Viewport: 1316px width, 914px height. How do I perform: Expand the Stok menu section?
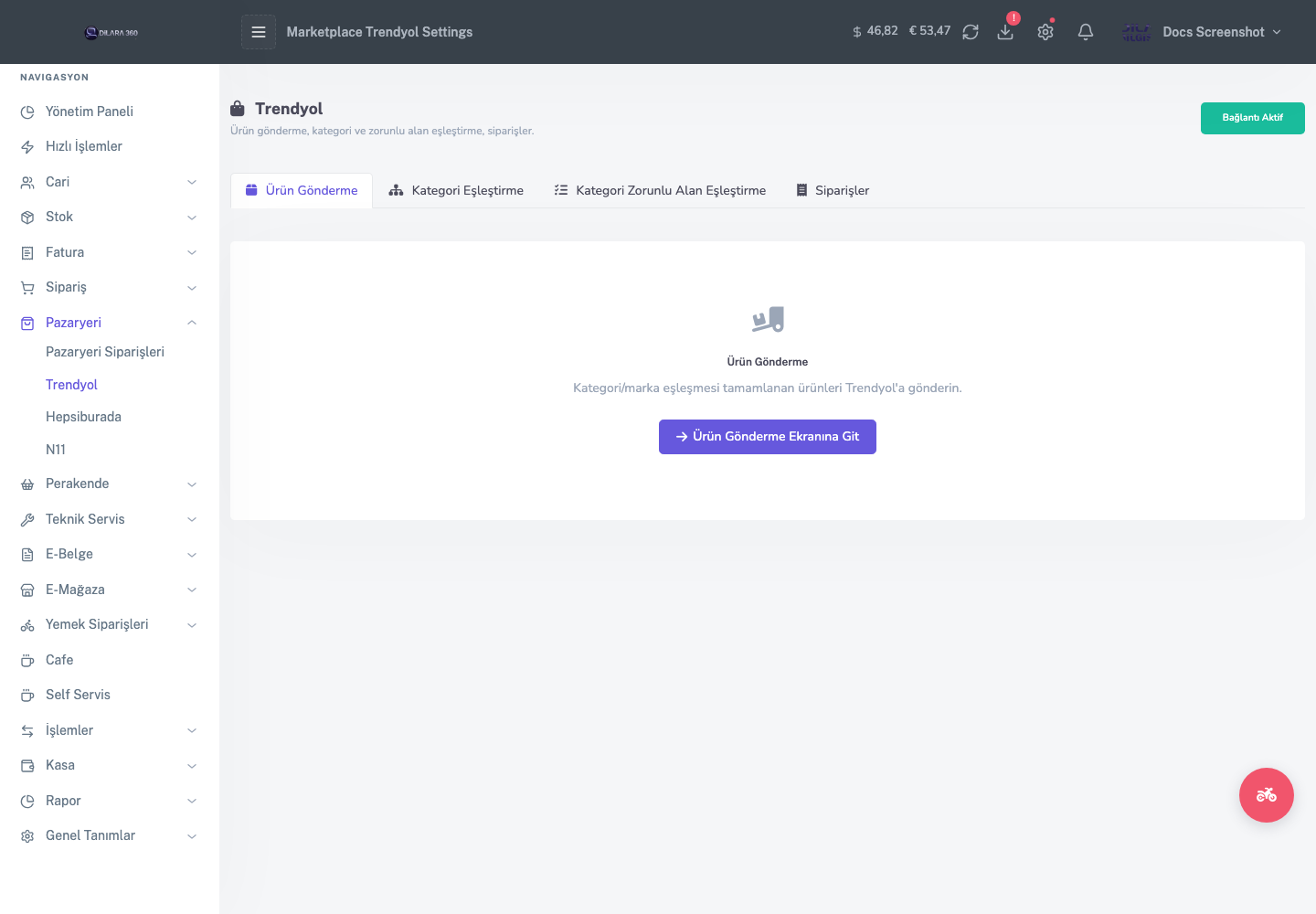click(x=110, y=217)
